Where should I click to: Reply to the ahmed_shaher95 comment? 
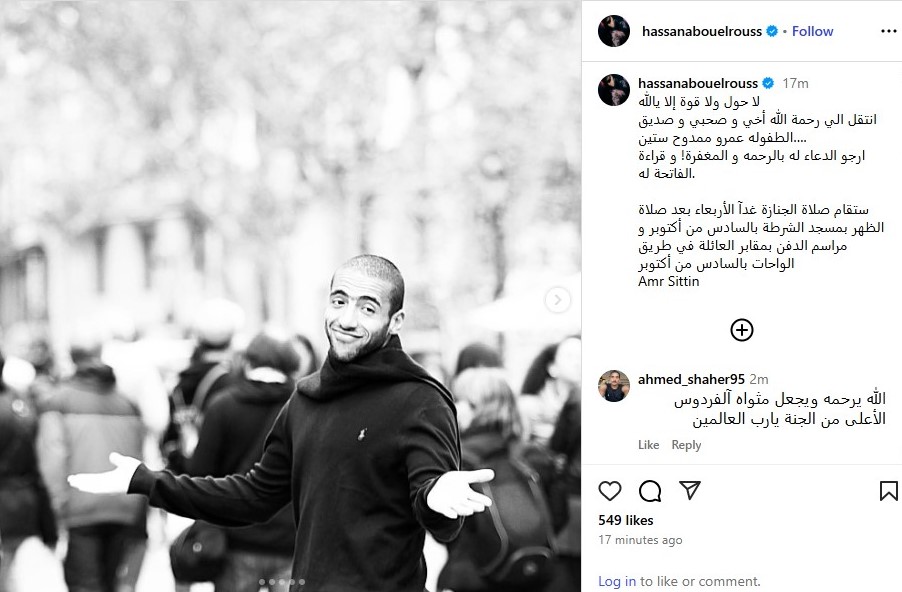686,445
